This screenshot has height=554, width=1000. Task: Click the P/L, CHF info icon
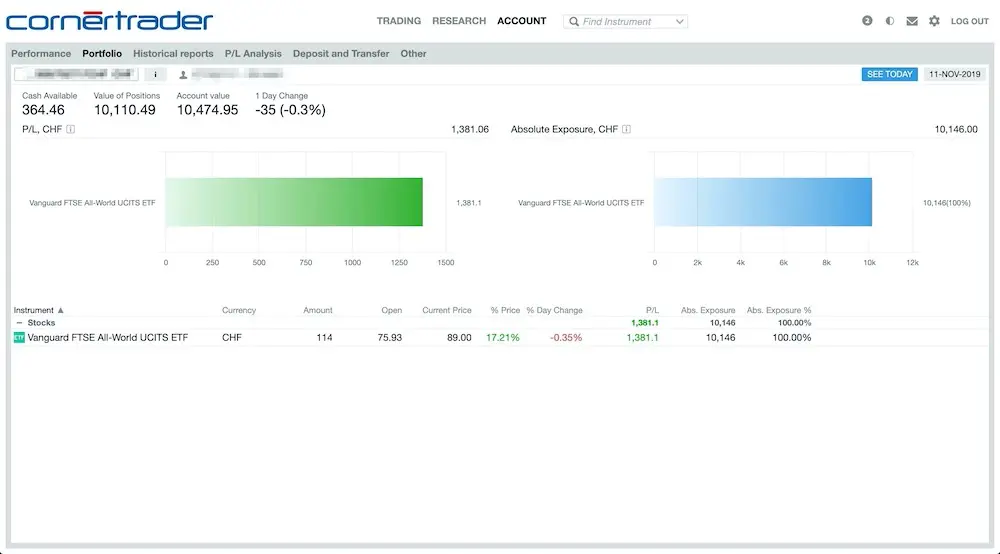coord(71,129)
